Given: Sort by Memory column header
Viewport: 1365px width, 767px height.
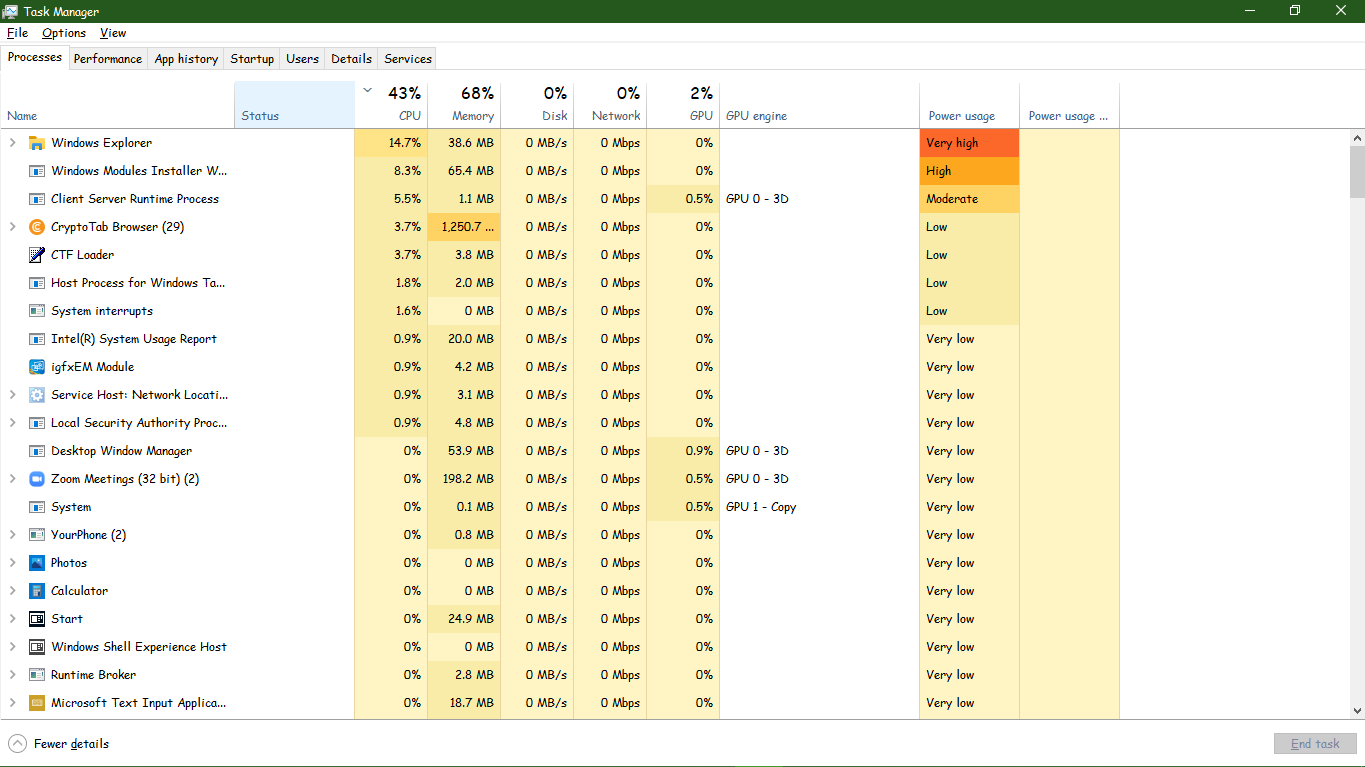Looking at the screenshot, I should pos(464,105).
